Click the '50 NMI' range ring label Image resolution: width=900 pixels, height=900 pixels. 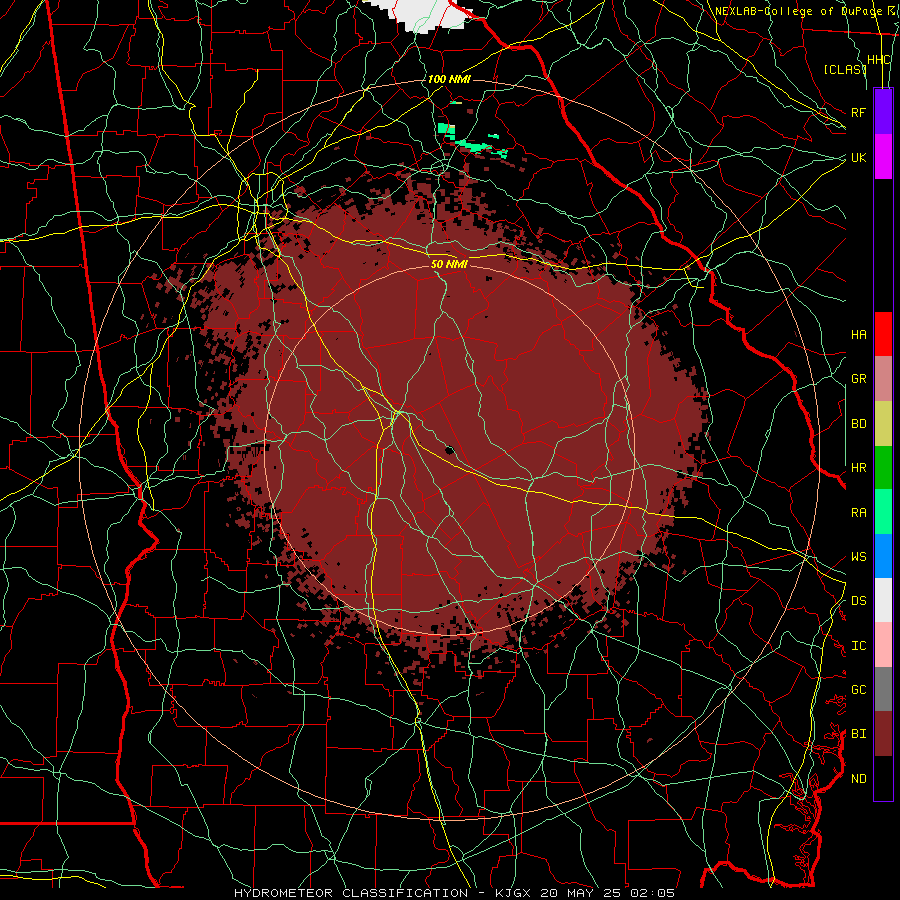click(x=449, y=264)
